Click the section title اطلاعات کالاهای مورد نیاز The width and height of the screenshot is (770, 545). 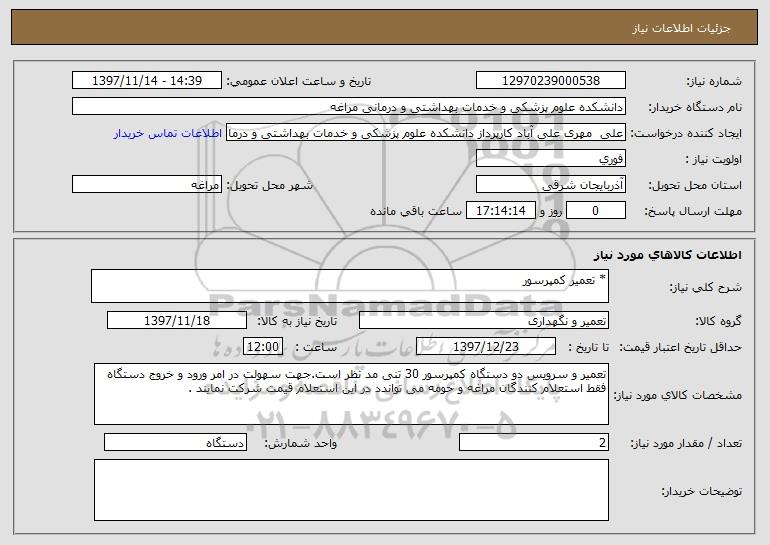[667, 255]
